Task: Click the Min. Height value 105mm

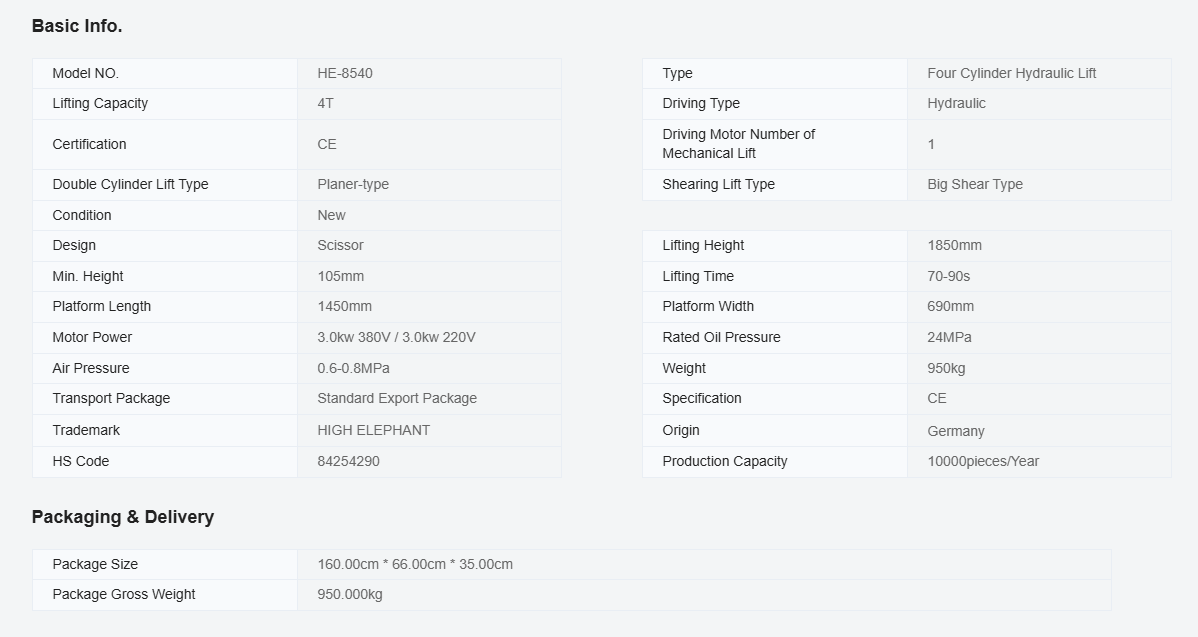Action: tap(341, 276)
